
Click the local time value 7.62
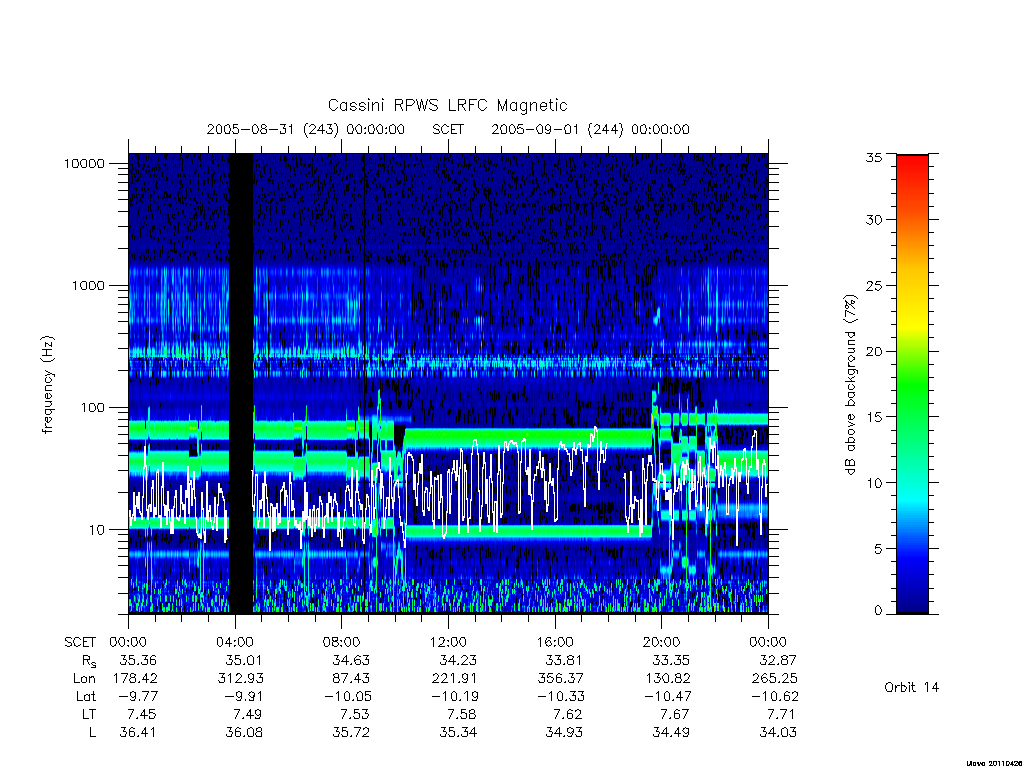[568, 714]
